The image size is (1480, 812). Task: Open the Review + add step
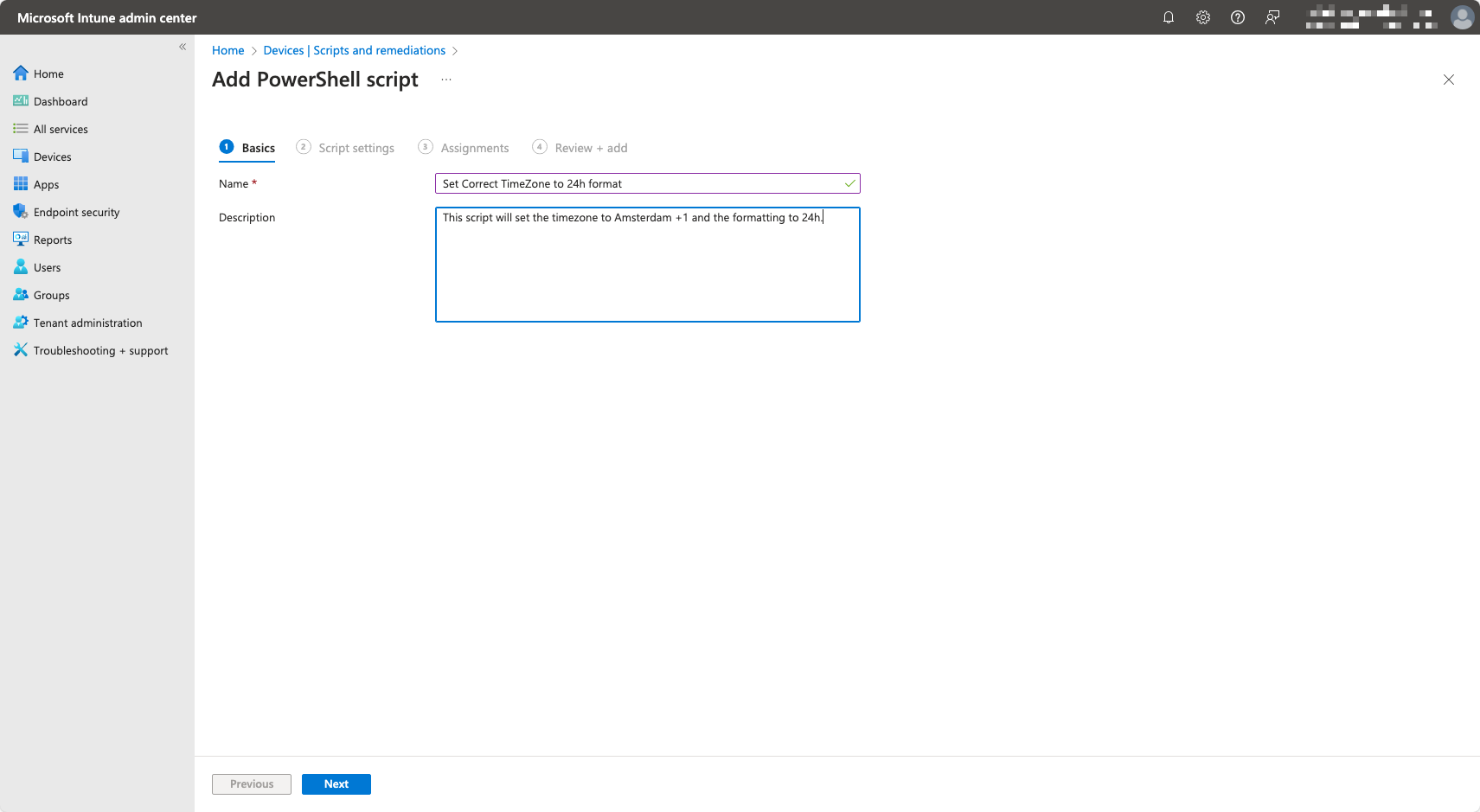coord(591,147)
